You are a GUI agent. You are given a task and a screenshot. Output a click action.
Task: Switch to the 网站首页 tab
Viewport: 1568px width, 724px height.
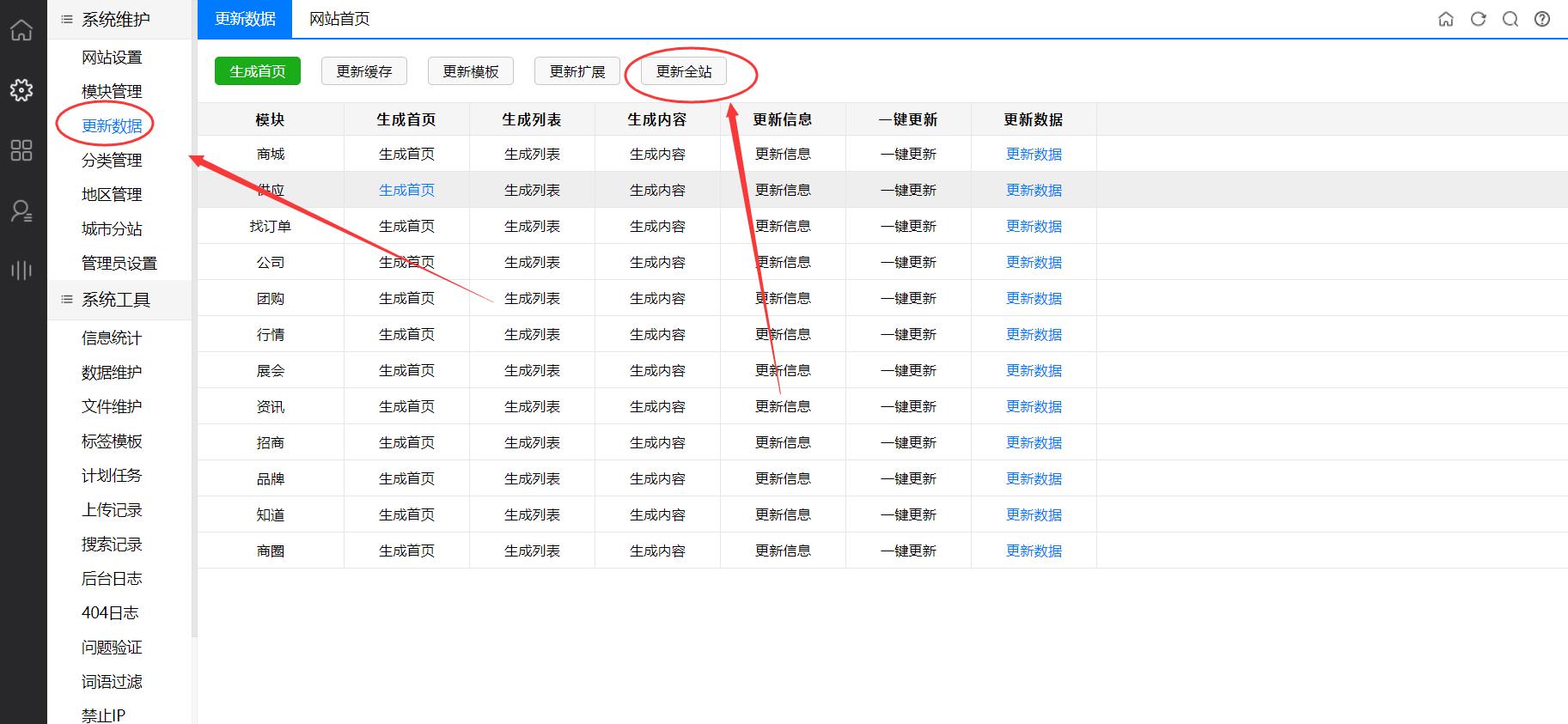click(339, 19)
